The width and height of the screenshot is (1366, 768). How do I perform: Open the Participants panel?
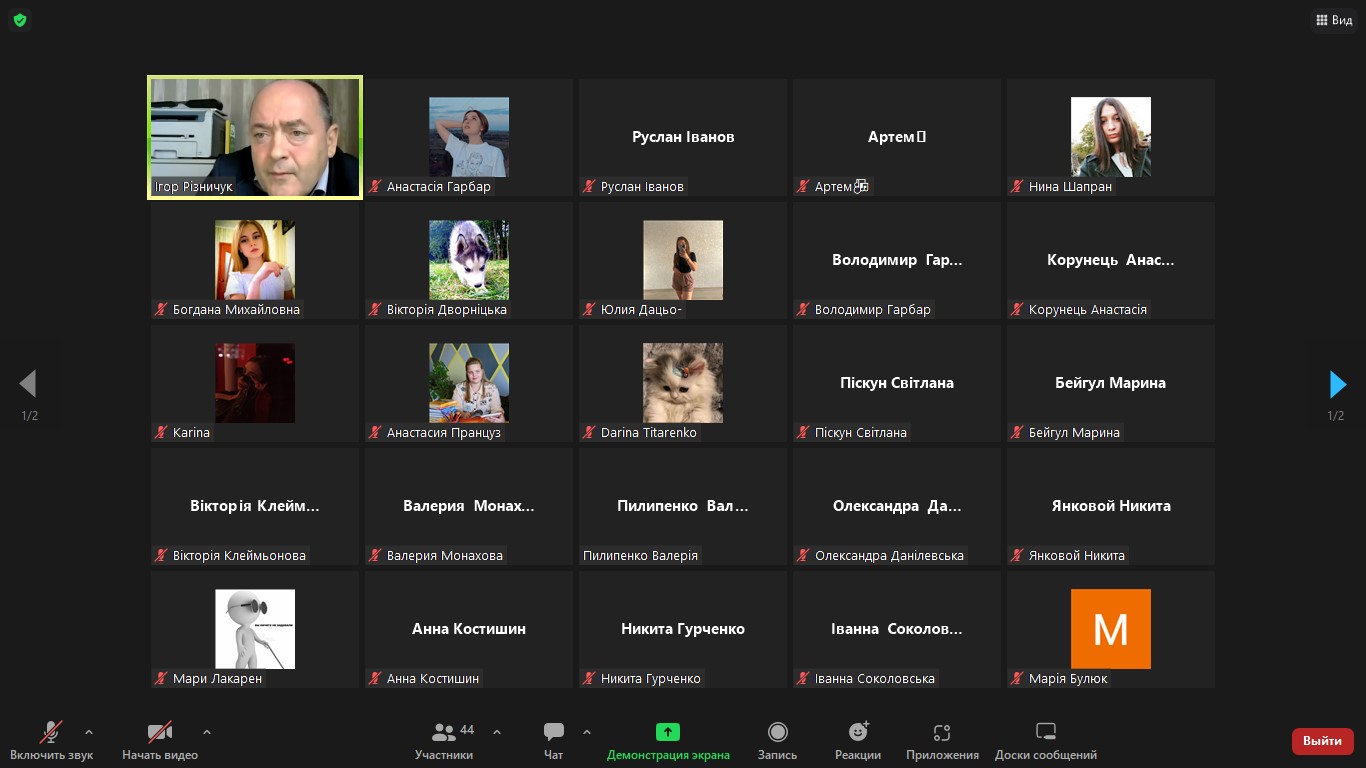(x=445, y=740)
